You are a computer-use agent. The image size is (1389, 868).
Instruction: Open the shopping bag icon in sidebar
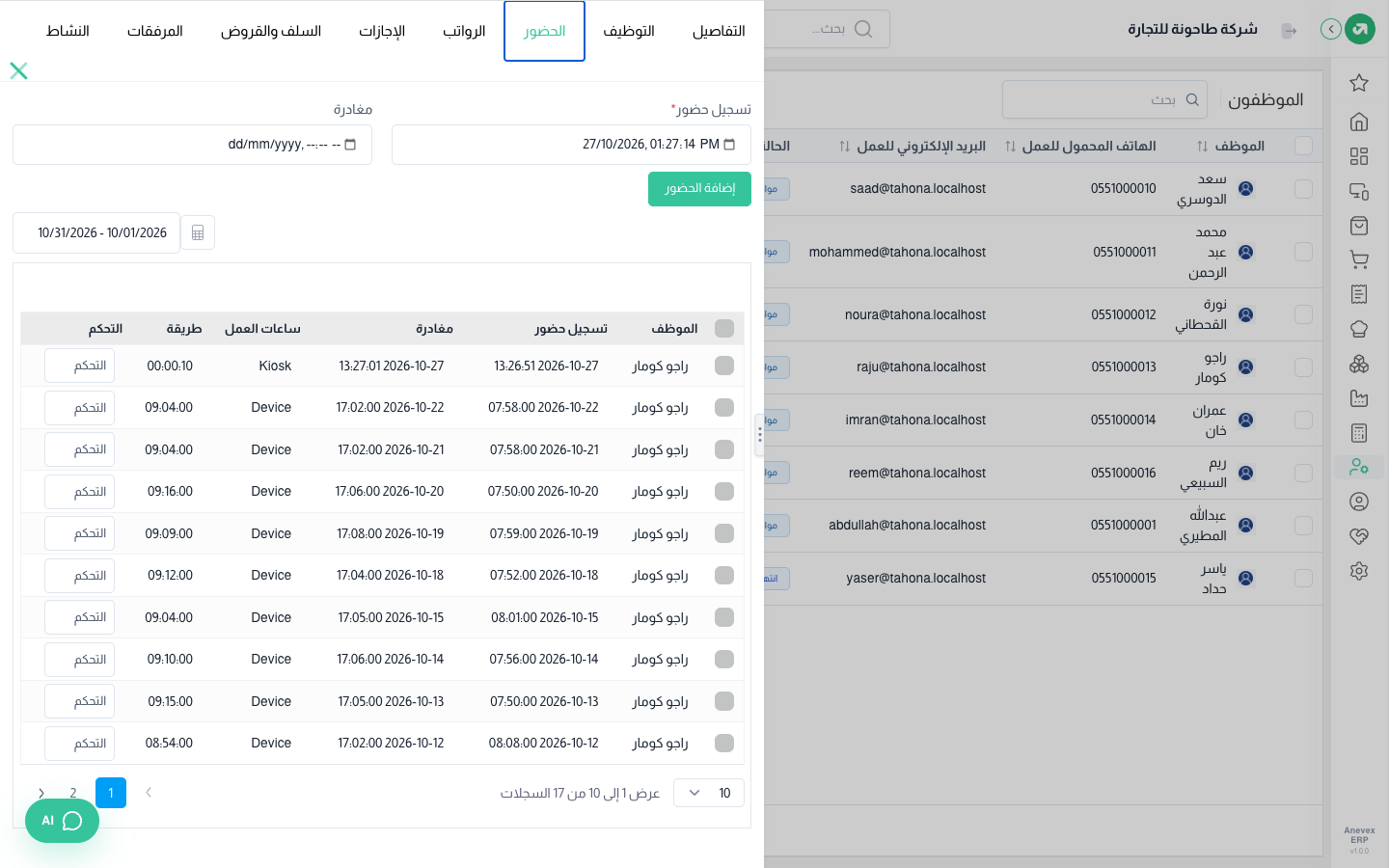1359,226
